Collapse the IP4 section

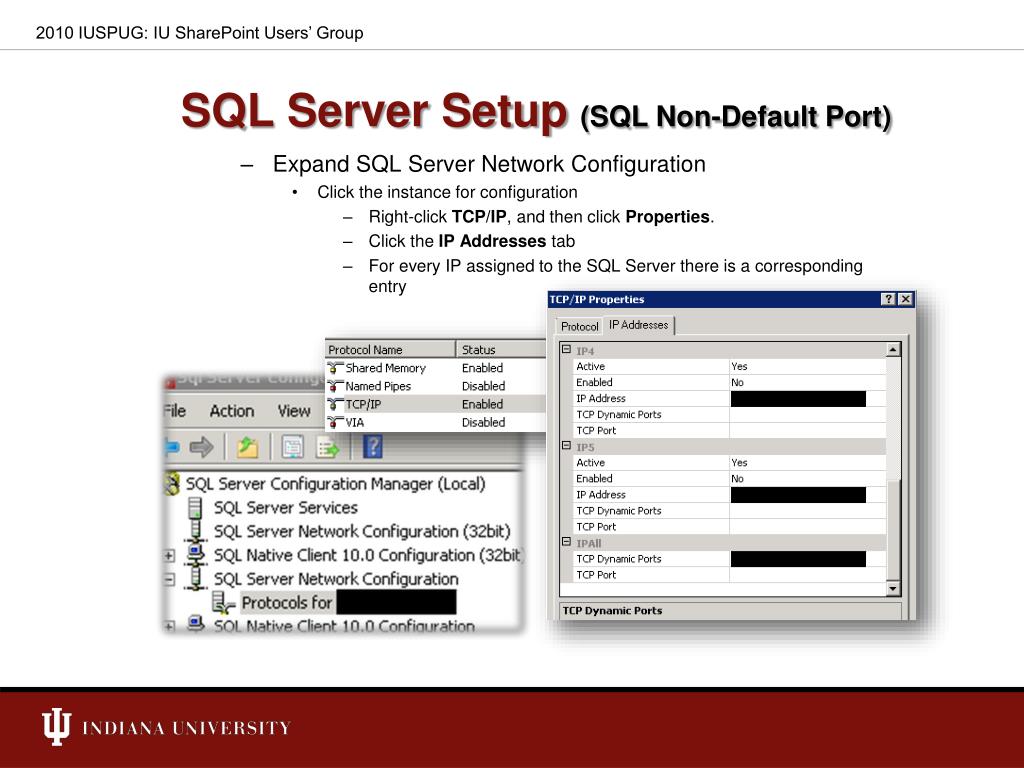pyautogui.click(x=566, y=349)
